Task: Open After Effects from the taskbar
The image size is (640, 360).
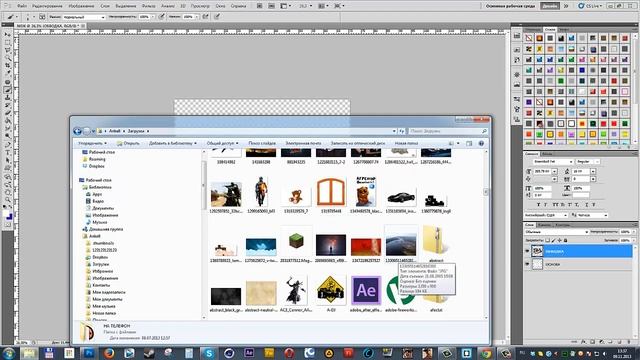Action: (x=249, y=353)
